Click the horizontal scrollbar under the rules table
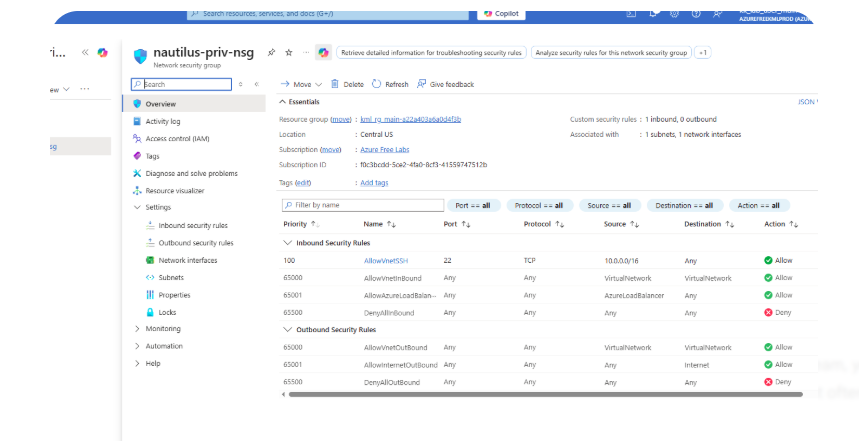 (x=546, y=394)
